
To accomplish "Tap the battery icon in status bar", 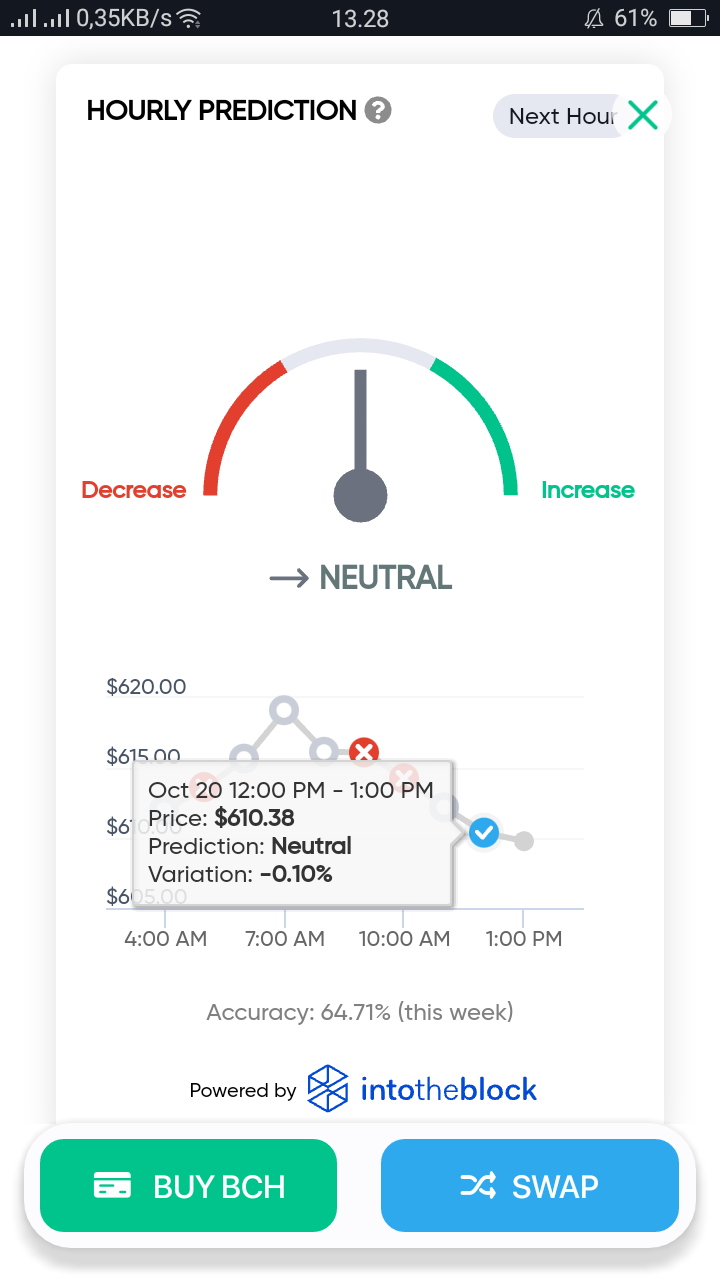I will [688, 18].
